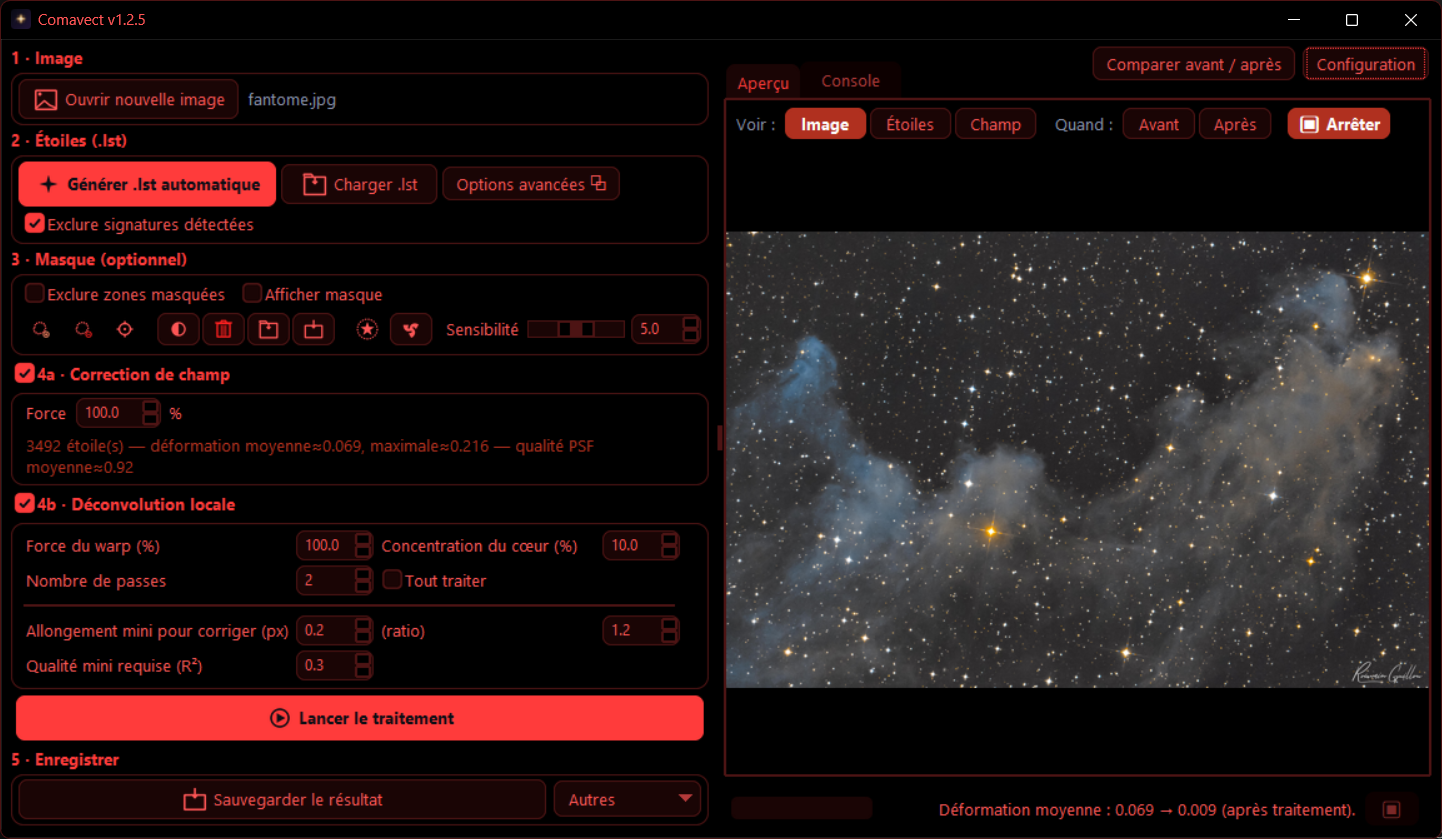The height and width of the screenshot is (839, 1442).
Task: Click the stop square icon in status bar
Action: [x=1390, y=808]
